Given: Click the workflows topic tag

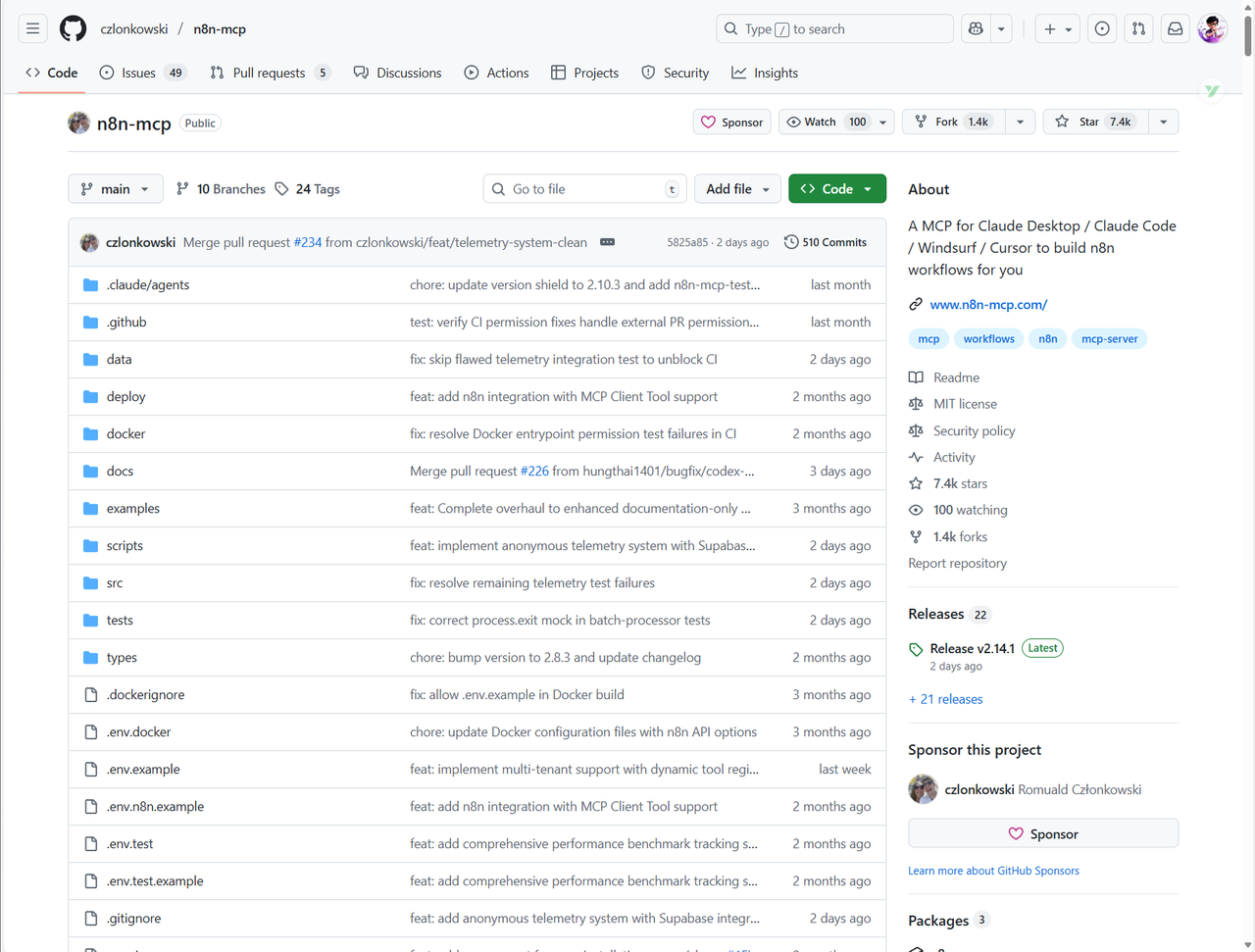Looking at the screenshot, I should (988, 338).
